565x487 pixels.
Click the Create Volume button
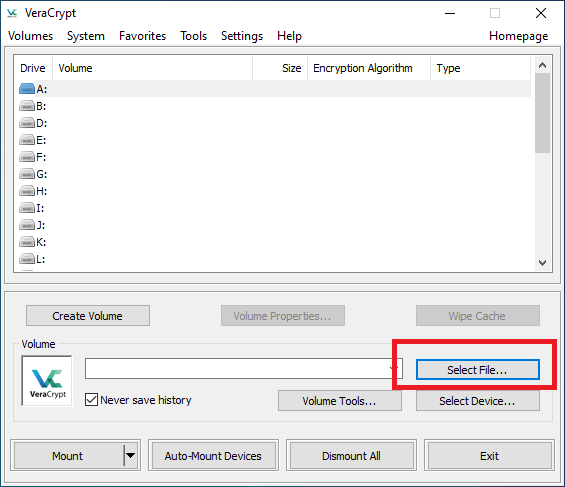coord(88,316)
